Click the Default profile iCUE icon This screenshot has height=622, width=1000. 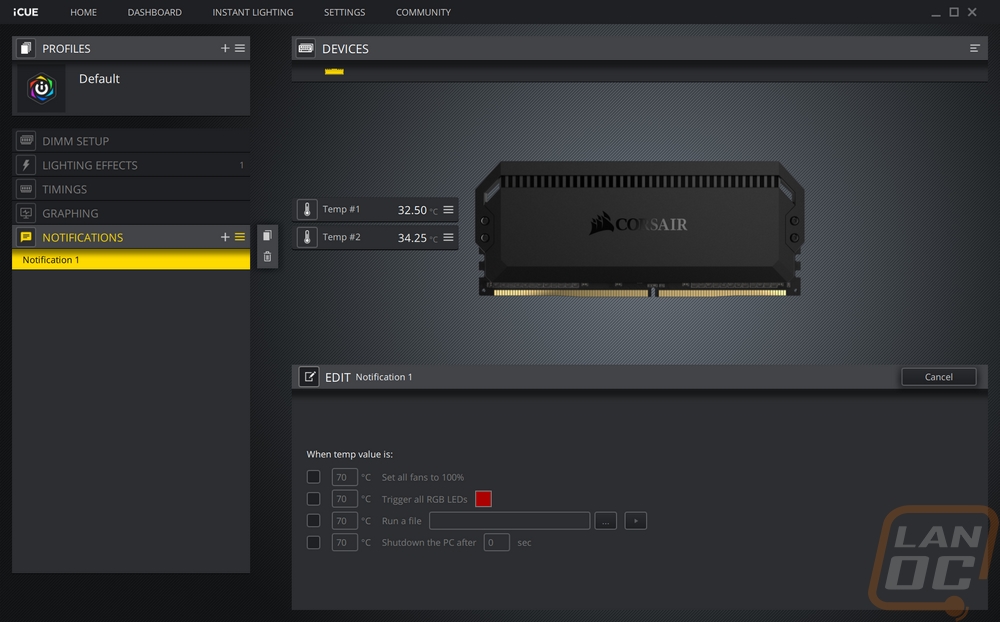41,89
